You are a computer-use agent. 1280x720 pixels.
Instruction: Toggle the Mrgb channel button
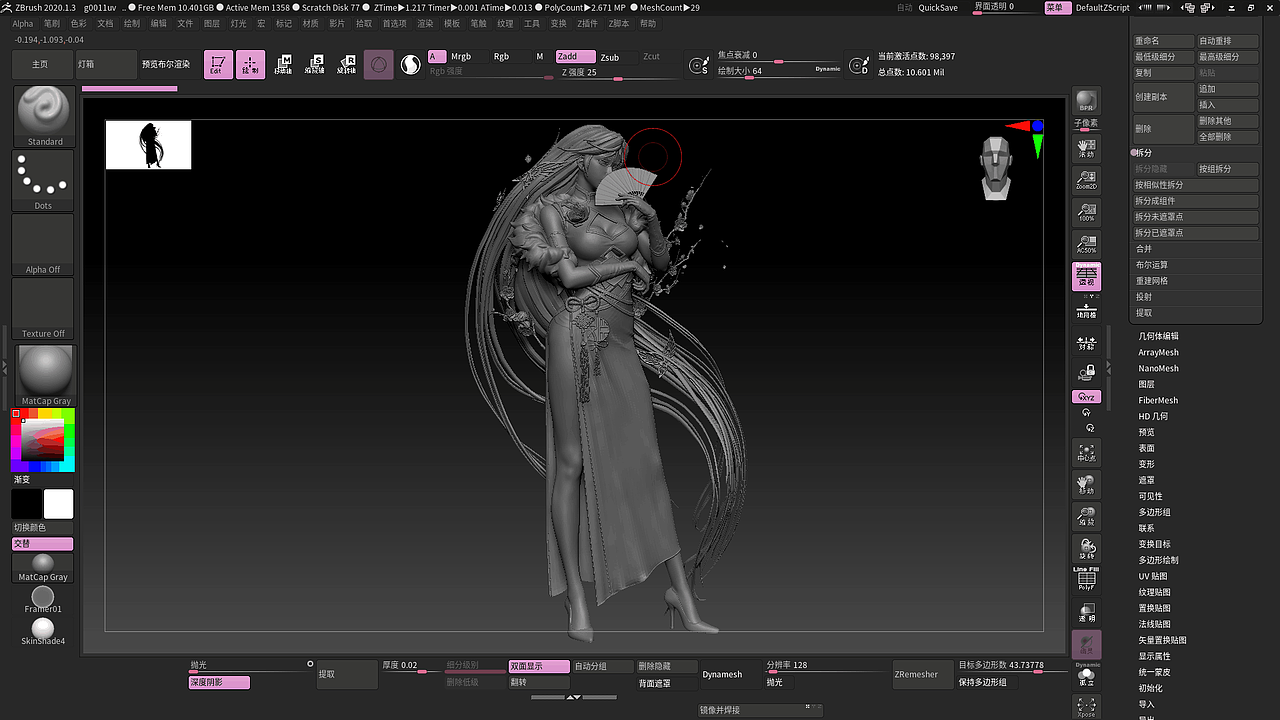tap(461, 57)
